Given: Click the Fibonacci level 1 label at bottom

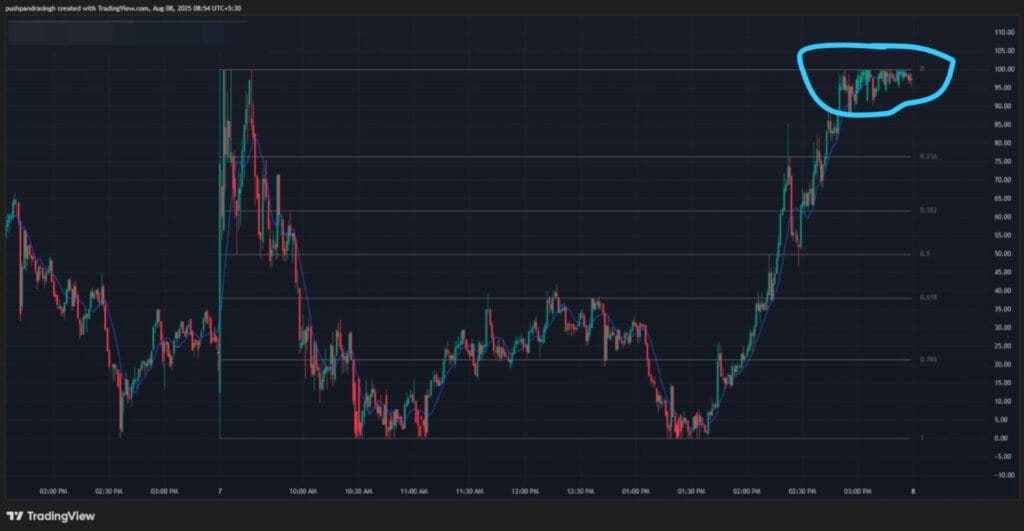Looking at the screenshot, I should coord(922,438).
